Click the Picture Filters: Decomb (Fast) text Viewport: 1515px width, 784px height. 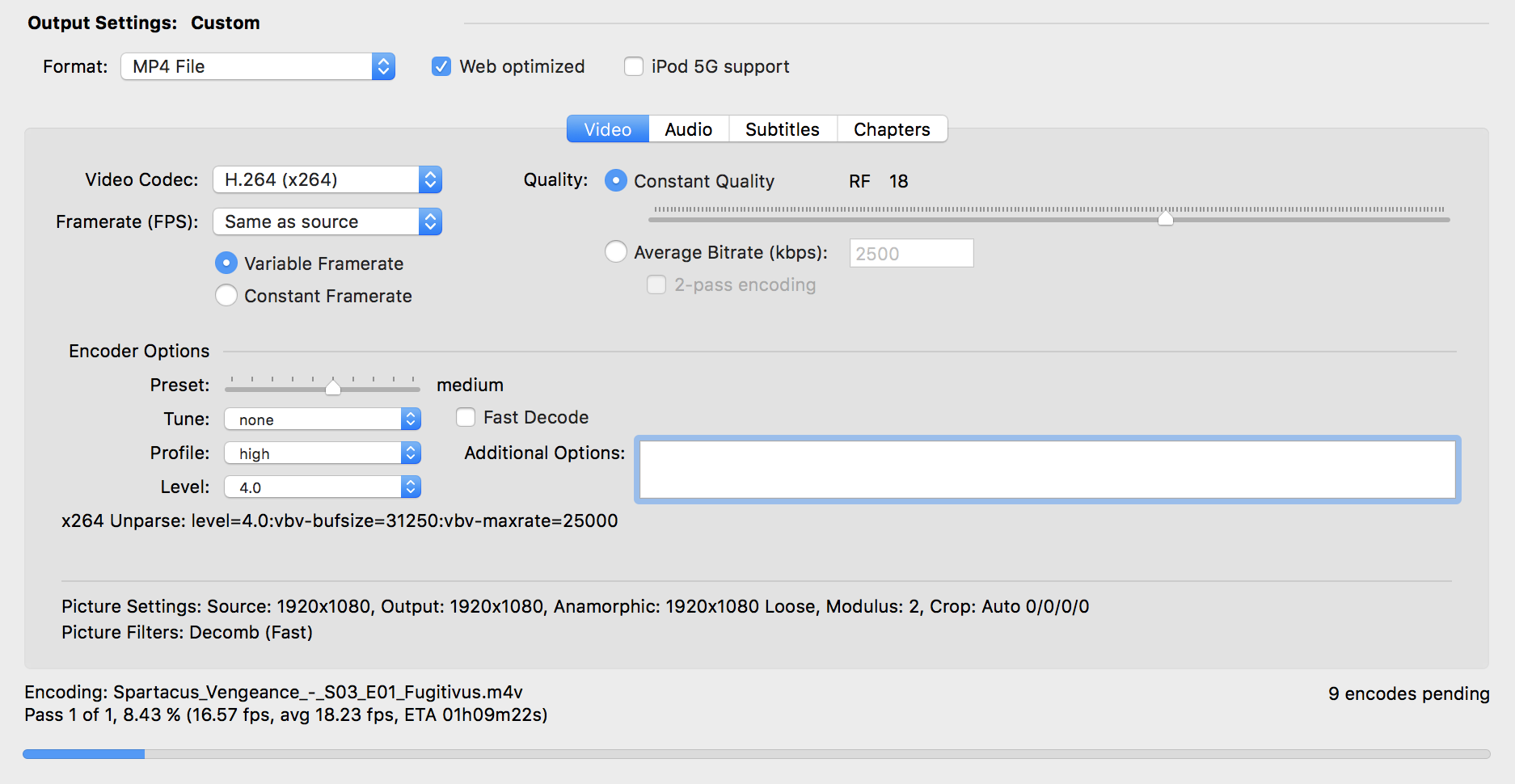[x=187, y=632]
